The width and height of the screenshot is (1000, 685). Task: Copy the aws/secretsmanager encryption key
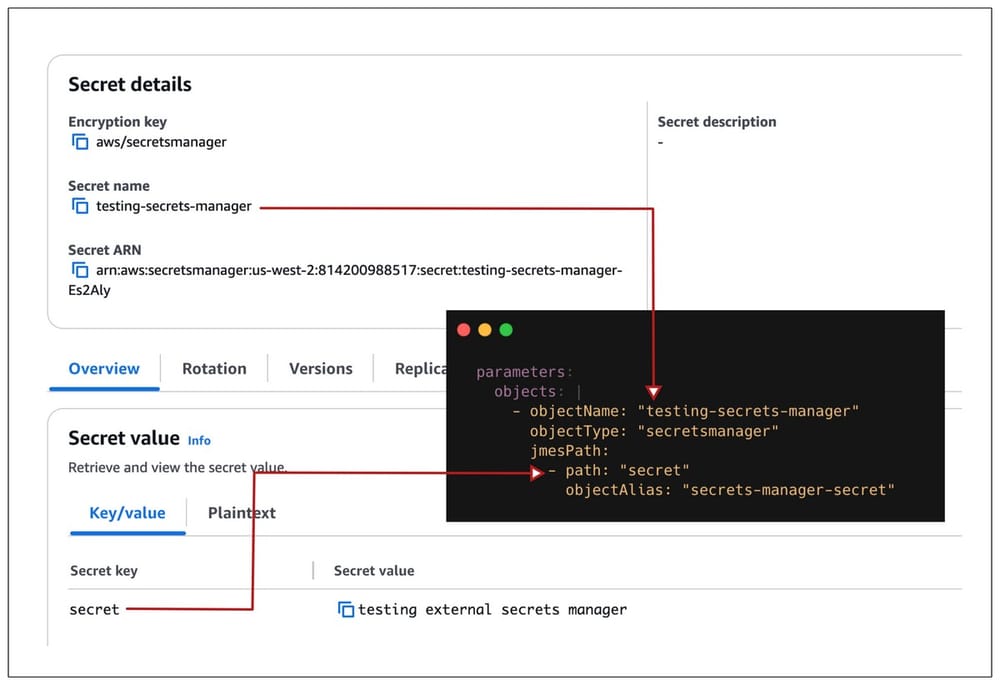pyautogui.click(x=80, y=142)
